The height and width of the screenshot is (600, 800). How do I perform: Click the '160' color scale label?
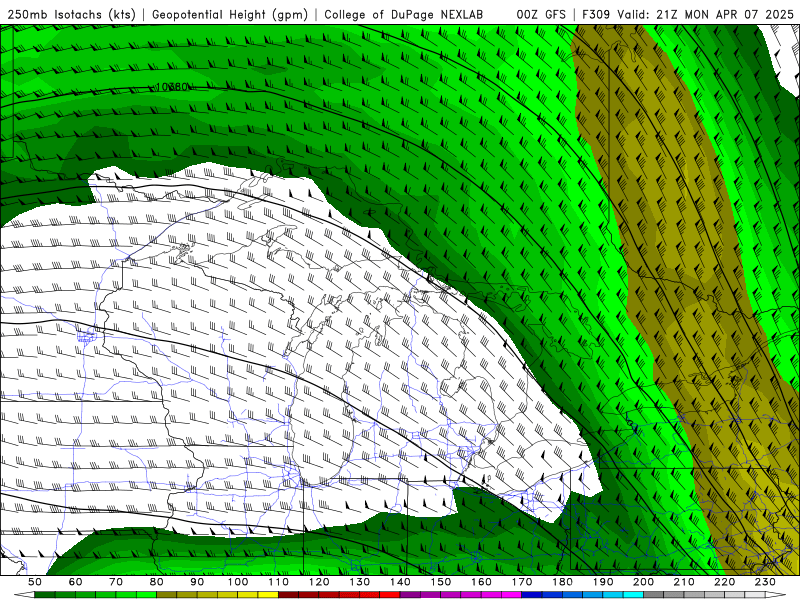click(481, 582)
